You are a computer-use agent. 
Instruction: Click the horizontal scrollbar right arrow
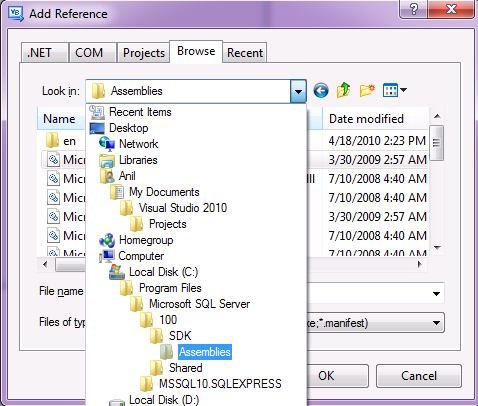pyautogui.click(x=420, y=265)
